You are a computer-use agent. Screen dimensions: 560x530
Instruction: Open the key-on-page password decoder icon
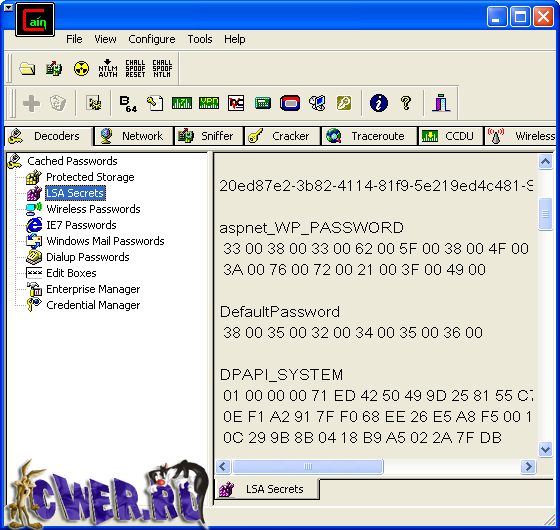(x=155, y=104)
